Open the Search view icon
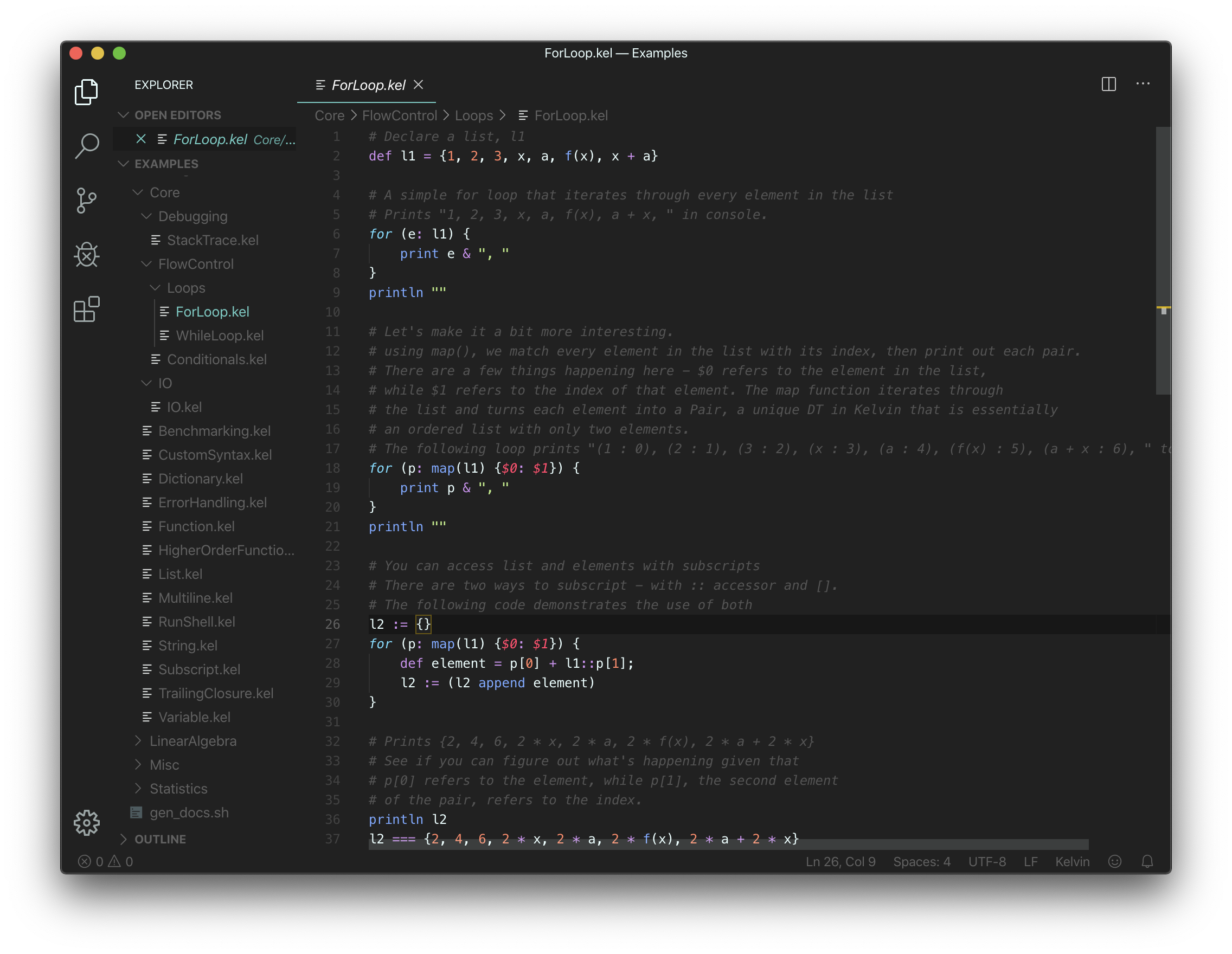Screen dimensions: 1232x954 [86, 146]
